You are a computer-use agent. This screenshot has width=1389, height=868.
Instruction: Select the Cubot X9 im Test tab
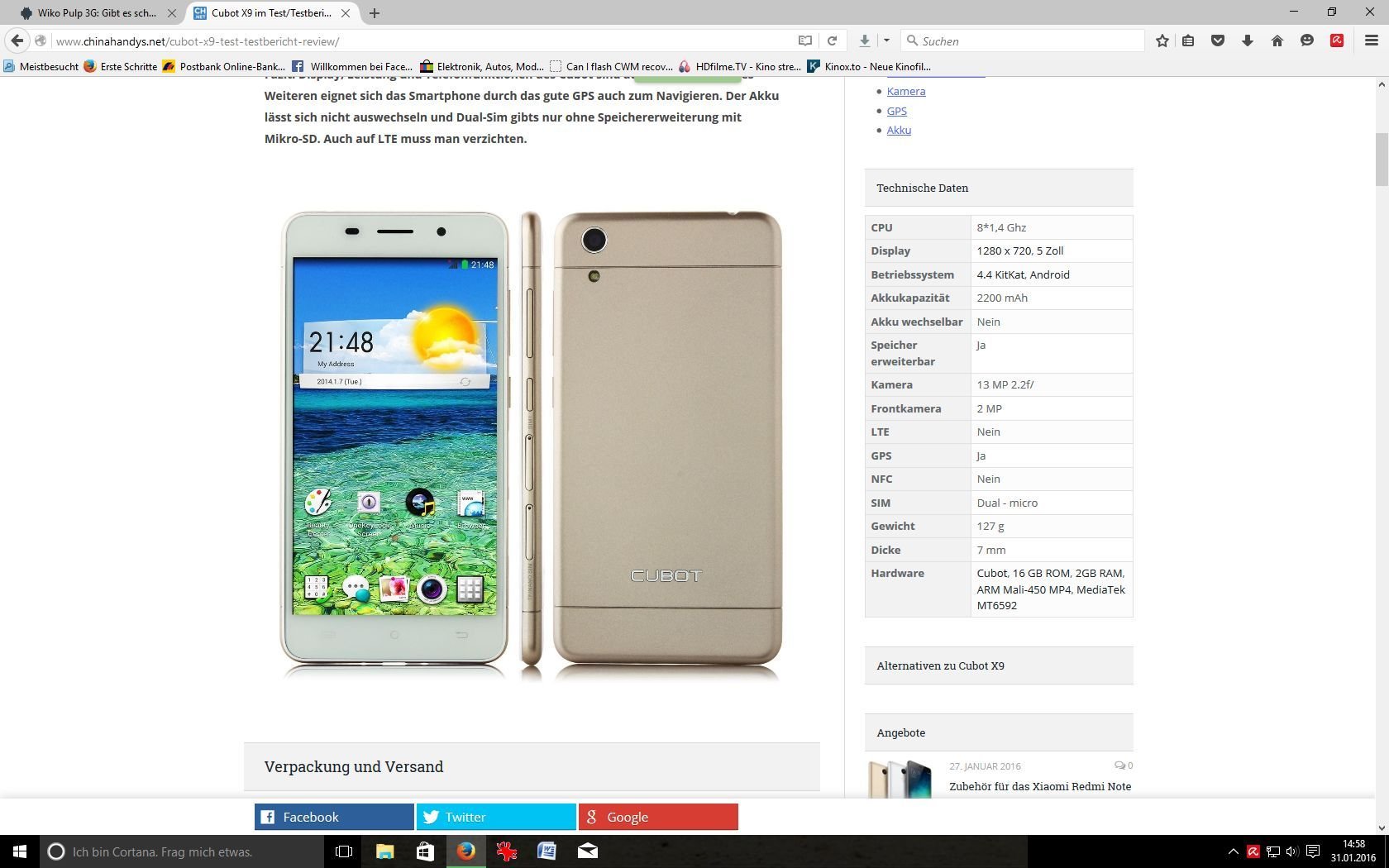[270, 13]
